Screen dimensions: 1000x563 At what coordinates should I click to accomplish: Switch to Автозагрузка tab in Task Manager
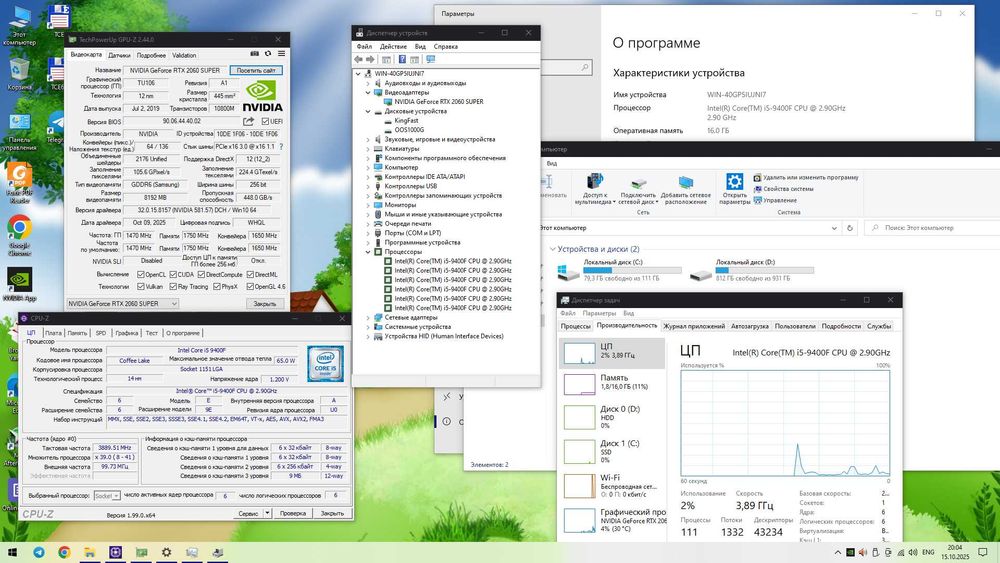[749, 326]
